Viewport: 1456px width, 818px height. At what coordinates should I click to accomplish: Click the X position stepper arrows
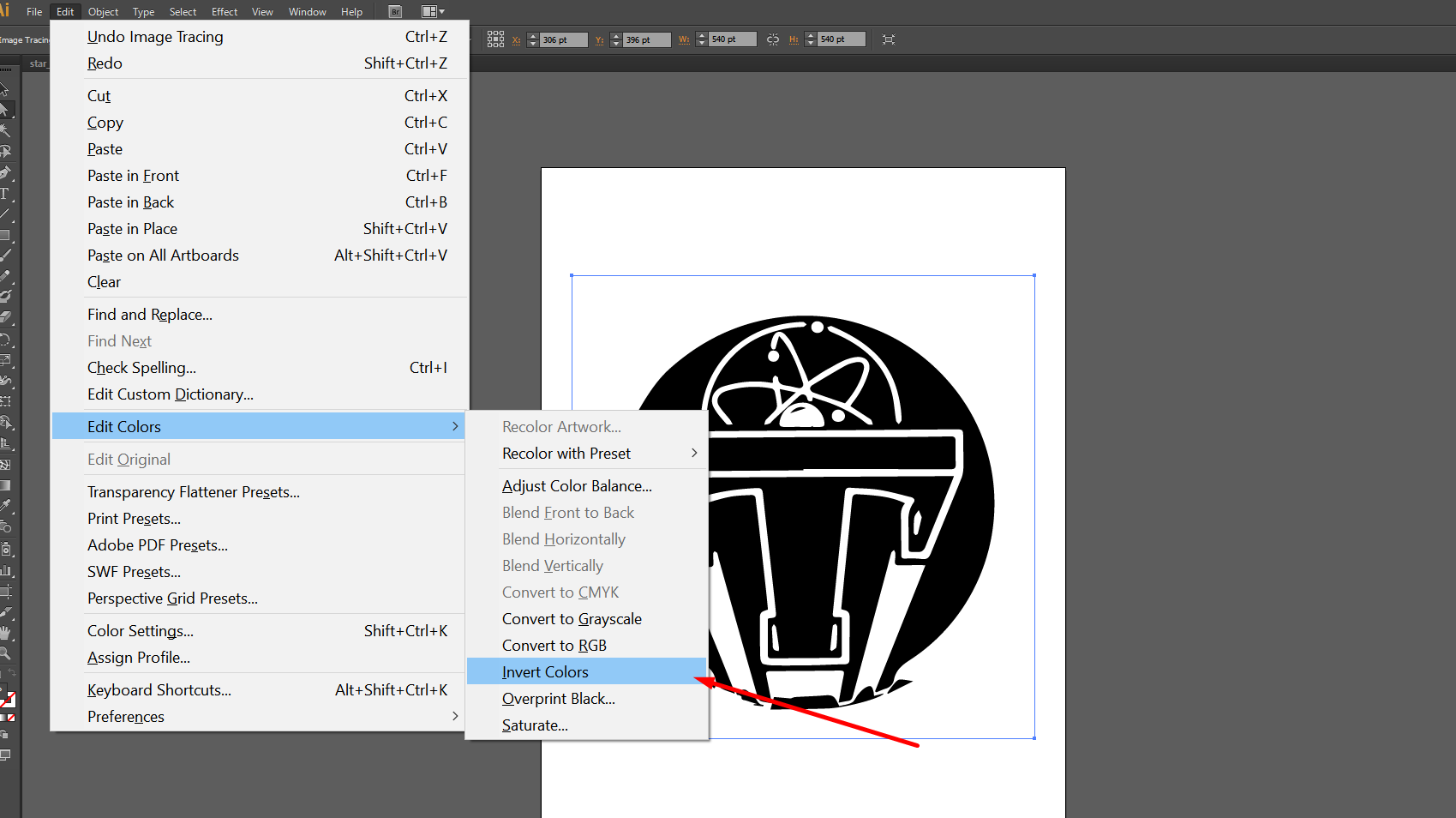click(x=533, y=39)
